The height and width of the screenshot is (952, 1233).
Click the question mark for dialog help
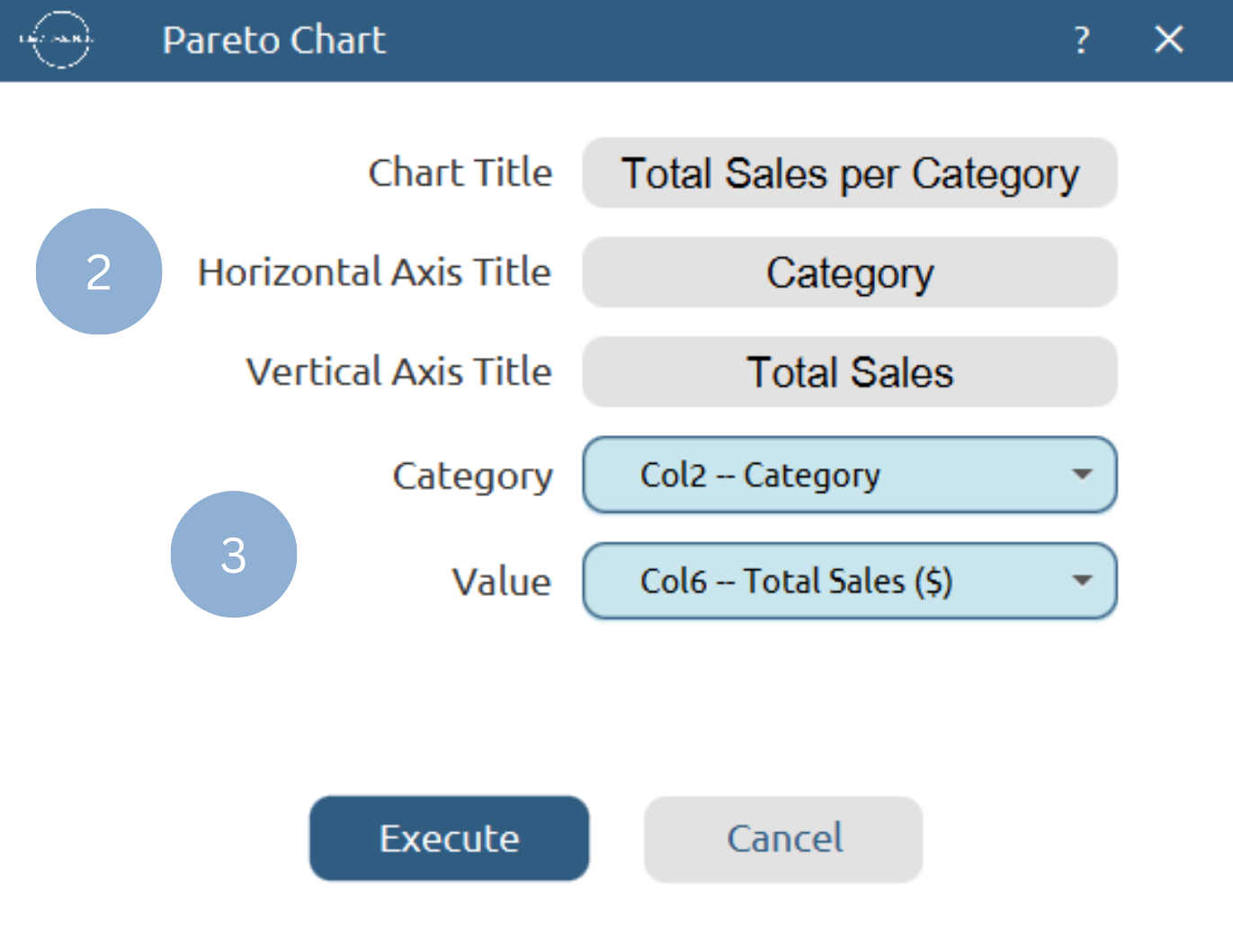[x=1081, y=40]
